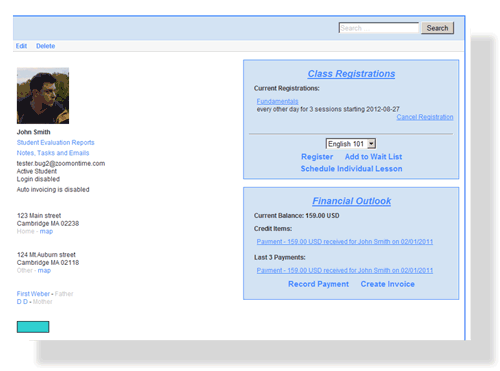Click Schedule Individual Lesson
This screenshot has height=371, width=500.
[351, 169]
